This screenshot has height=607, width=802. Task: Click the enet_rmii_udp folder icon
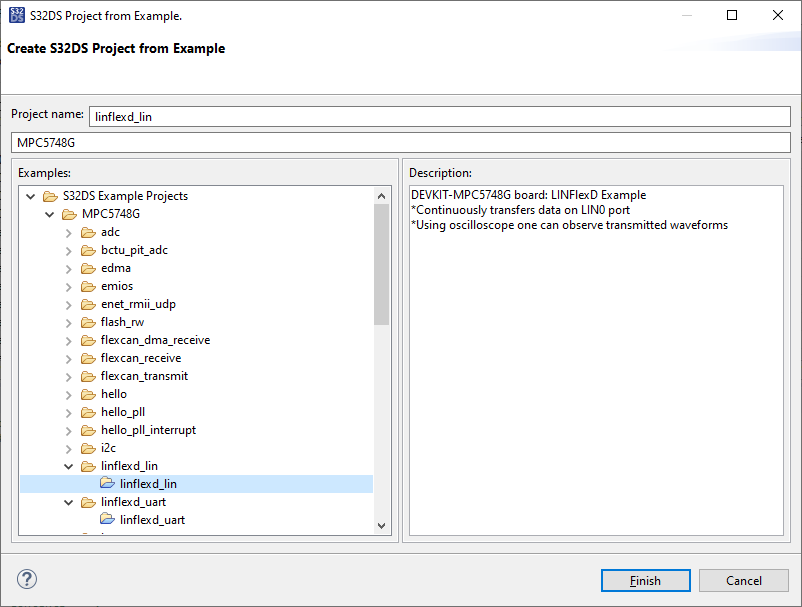point(88,304)
